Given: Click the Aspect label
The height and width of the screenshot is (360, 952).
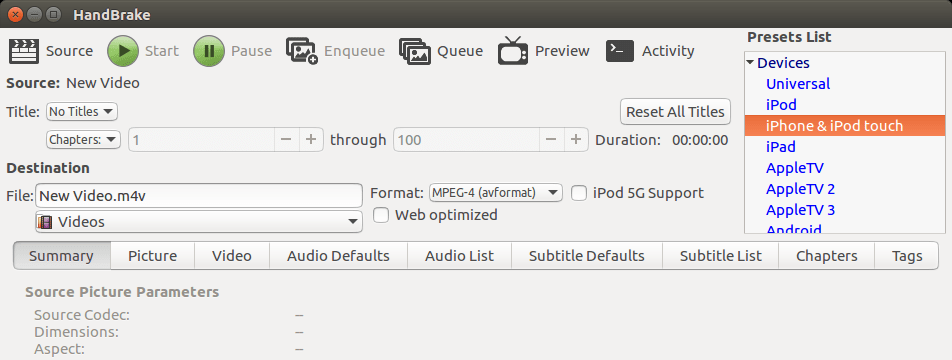Looking at the screenshot, I should coord(60,350).
